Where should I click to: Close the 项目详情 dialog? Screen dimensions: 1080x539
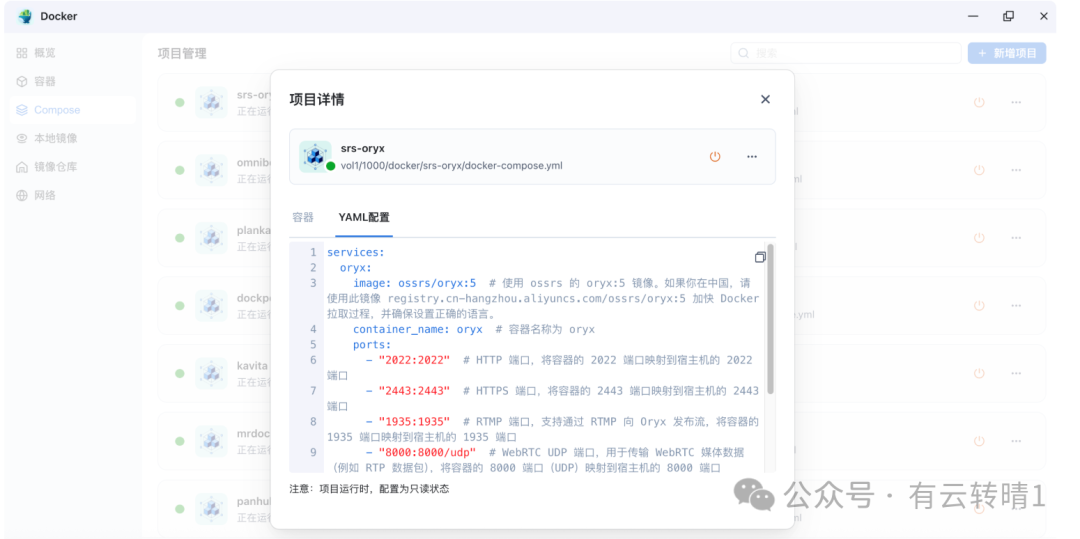coord(765,99)
